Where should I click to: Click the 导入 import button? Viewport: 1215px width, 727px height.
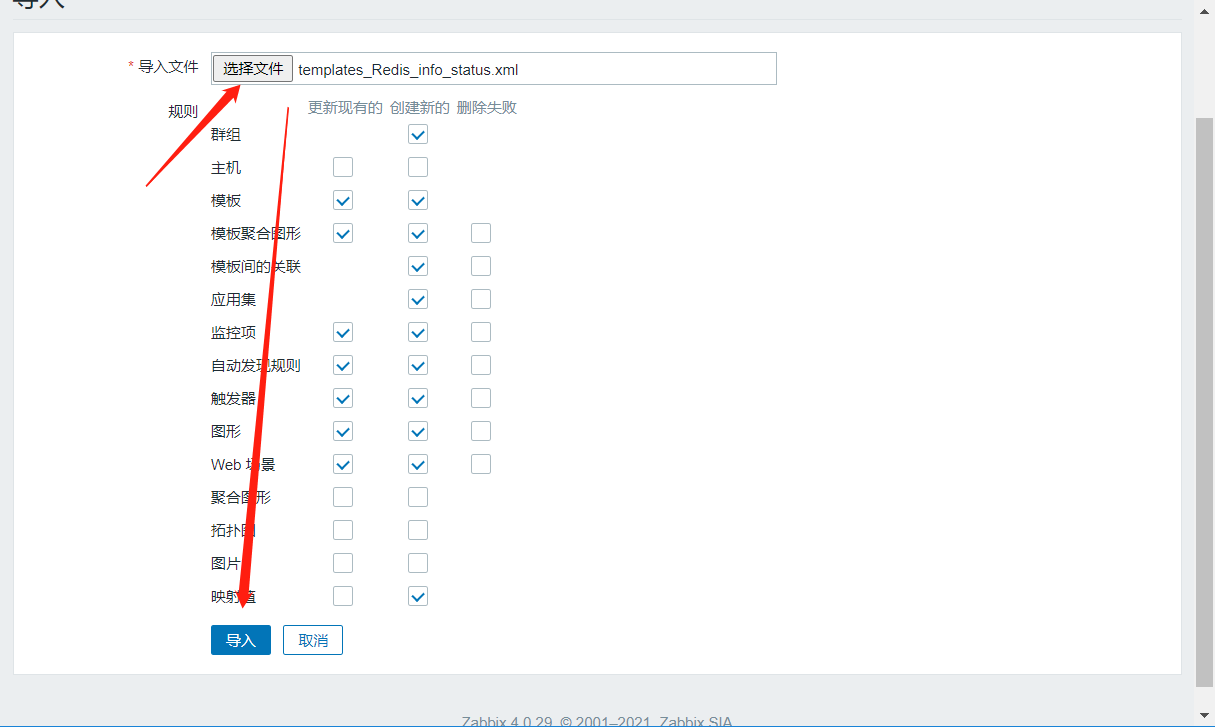(240, 640)
